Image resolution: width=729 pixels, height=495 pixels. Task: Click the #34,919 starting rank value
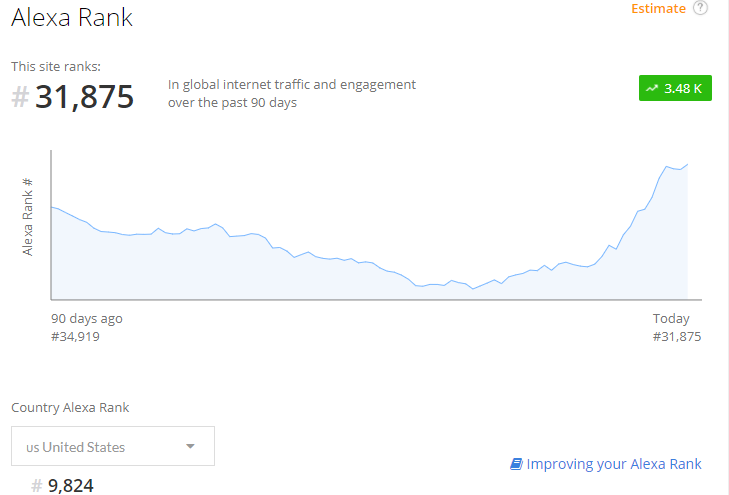click(x=75, y=336)
